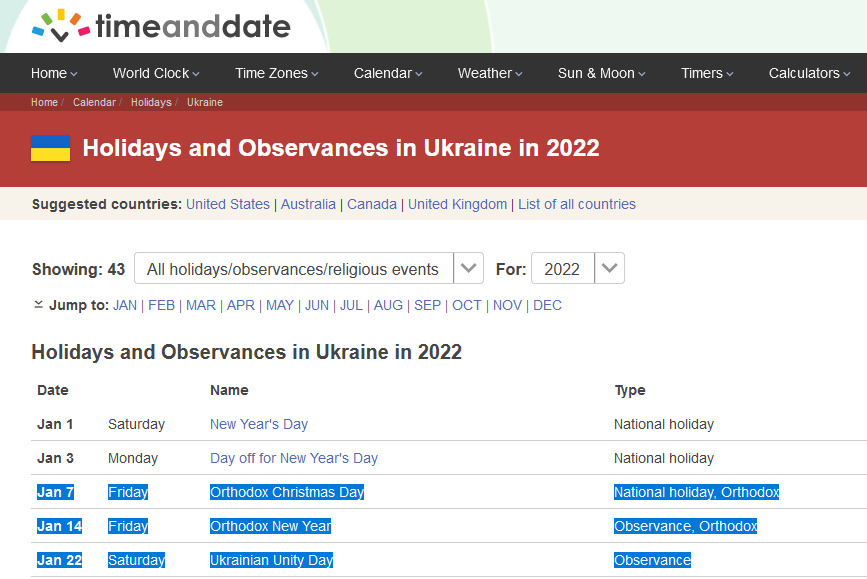Jump to OCT
The image size is (867, 579).
(467, 305)
